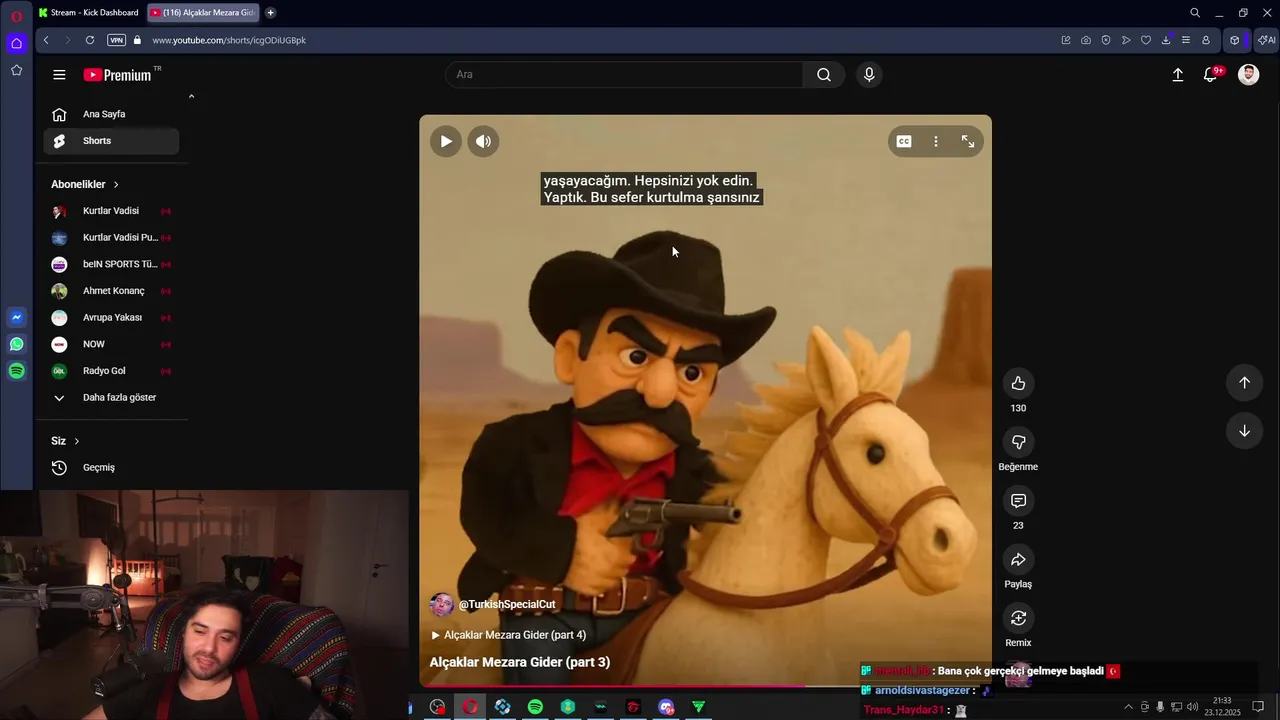This screenshot has width=1280, height=720.
Task: Open beIN SPORTS Tü... subscription
Action: [111, 264]
